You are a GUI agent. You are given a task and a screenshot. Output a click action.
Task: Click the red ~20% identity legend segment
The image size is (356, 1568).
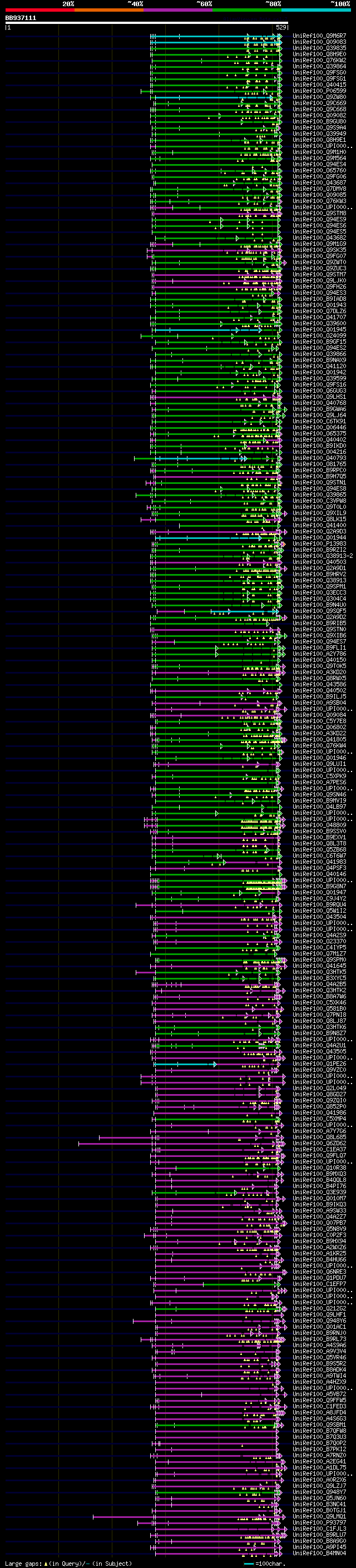tap(39, 10)
